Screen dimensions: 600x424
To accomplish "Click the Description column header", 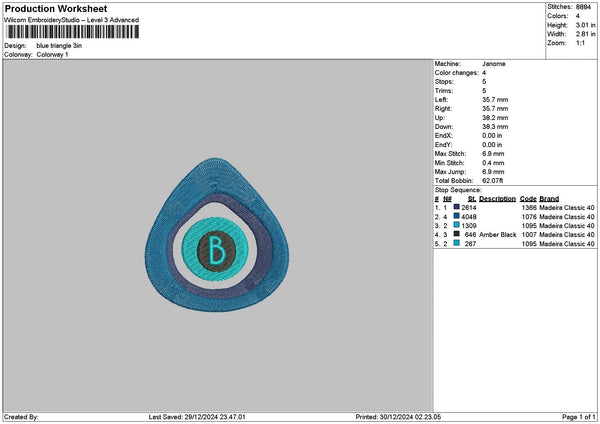I will (x=497, y=198).
